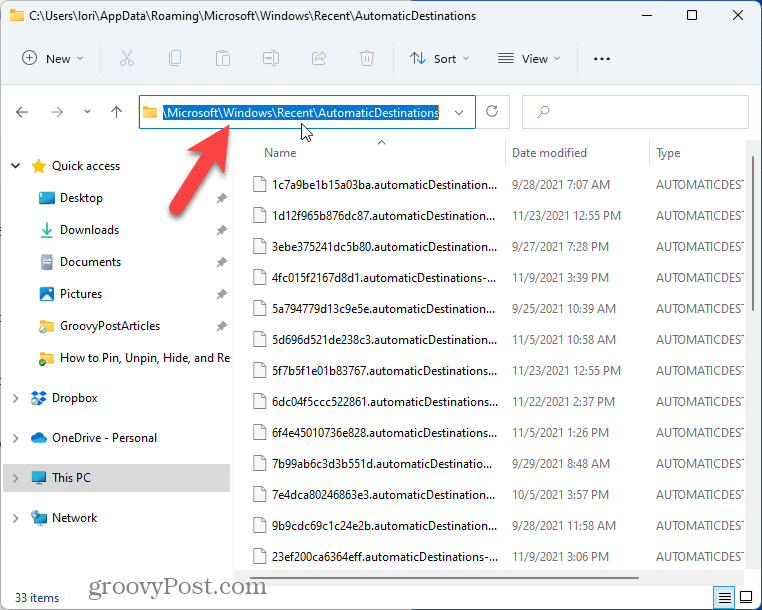Click the pin icon beside Documents
The height and width of the screenshot is (610, 762).
pos(222,262)
